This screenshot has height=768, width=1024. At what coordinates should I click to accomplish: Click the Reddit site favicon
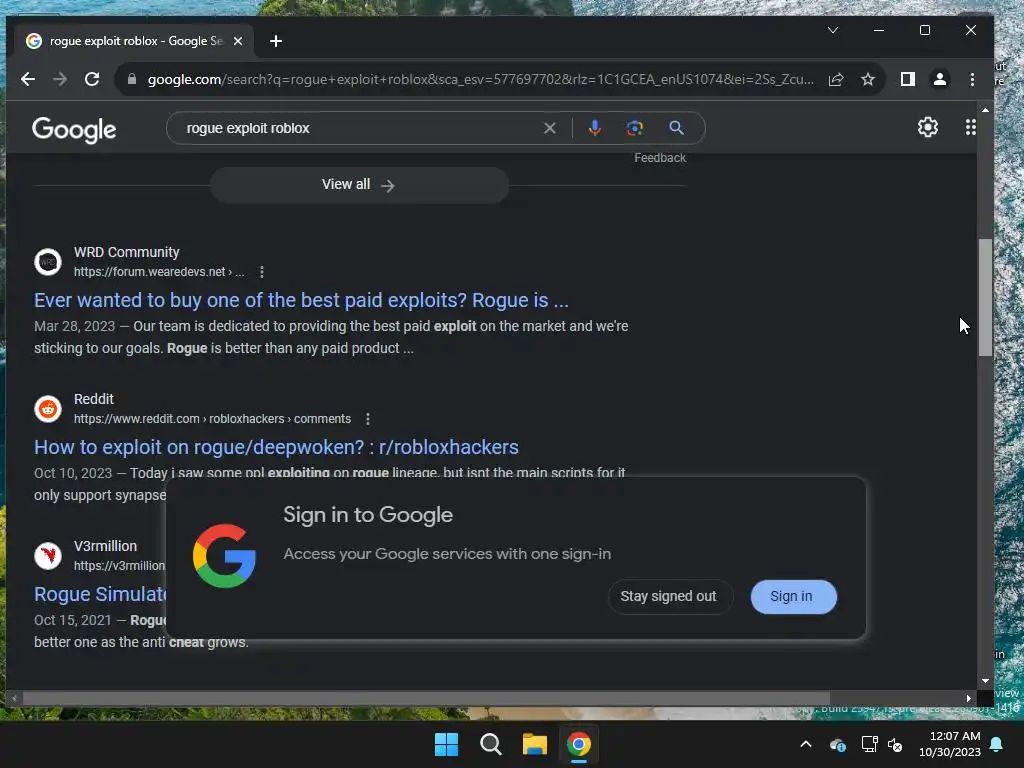[48, 409]
